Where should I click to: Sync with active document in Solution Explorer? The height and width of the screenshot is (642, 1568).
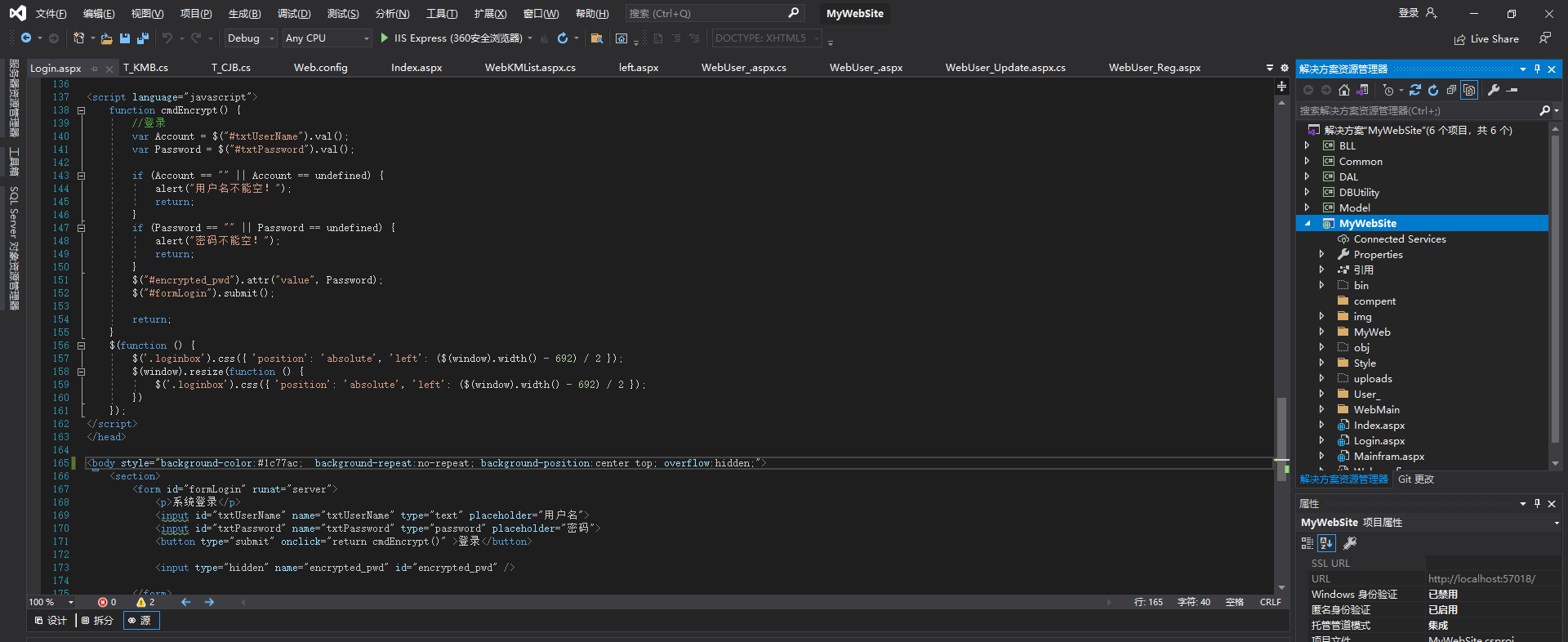pyautogui.click(x=1415, y=90)
